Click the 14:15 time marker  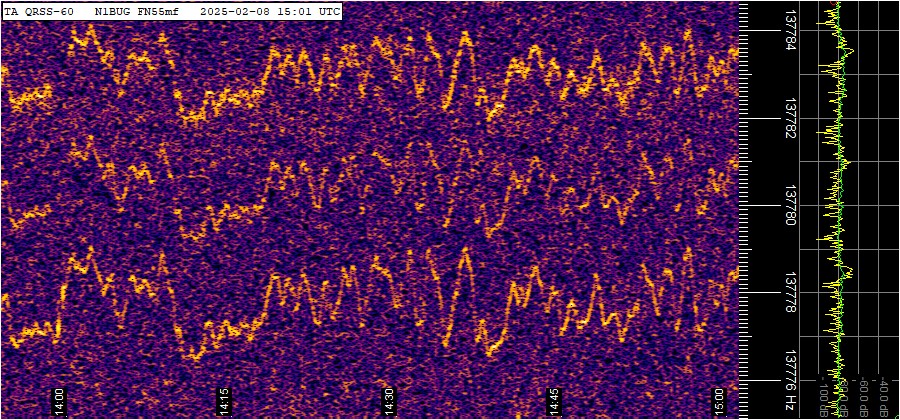(x=223, y=401)
